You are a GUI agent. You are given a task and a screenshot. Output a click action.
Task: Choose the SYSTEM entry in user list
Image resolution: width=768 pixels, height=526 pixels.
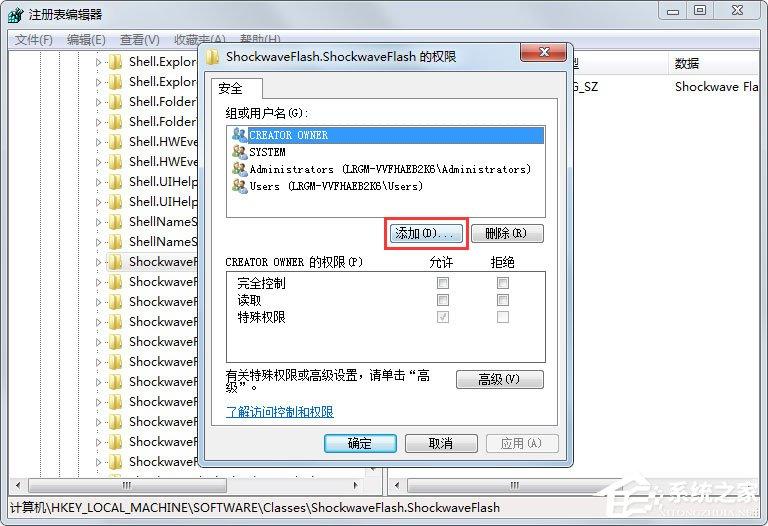tap(267, 152)
